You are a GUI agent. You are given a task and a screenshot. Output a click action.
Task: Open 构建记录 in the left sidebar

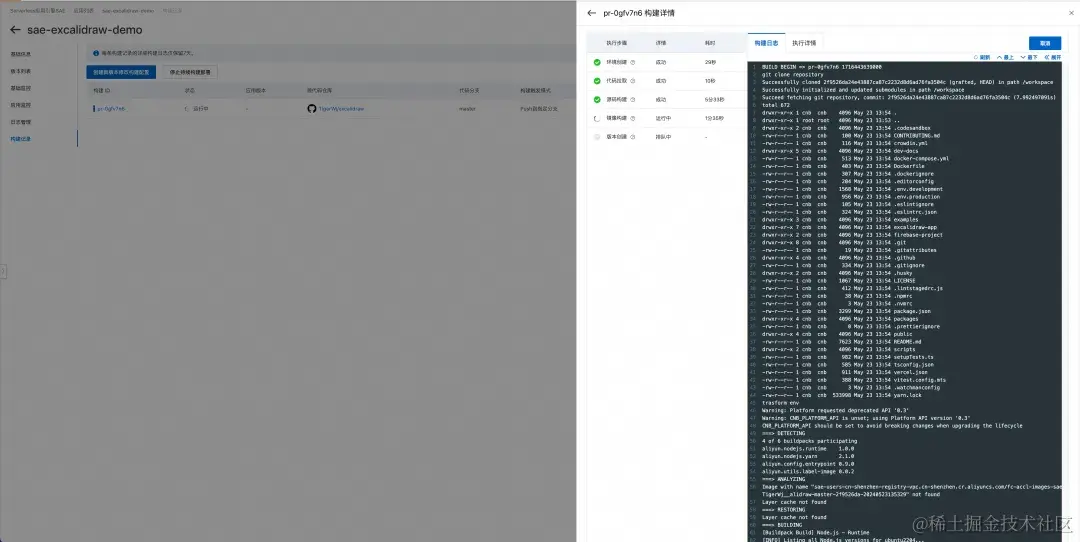tap(21, 139)
